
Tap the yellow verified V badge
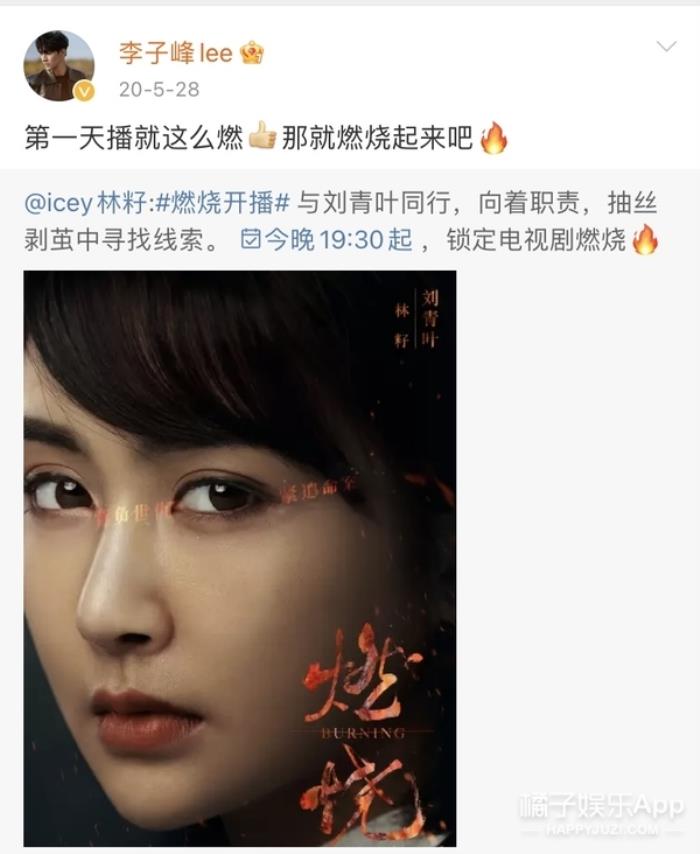point(84,91)
